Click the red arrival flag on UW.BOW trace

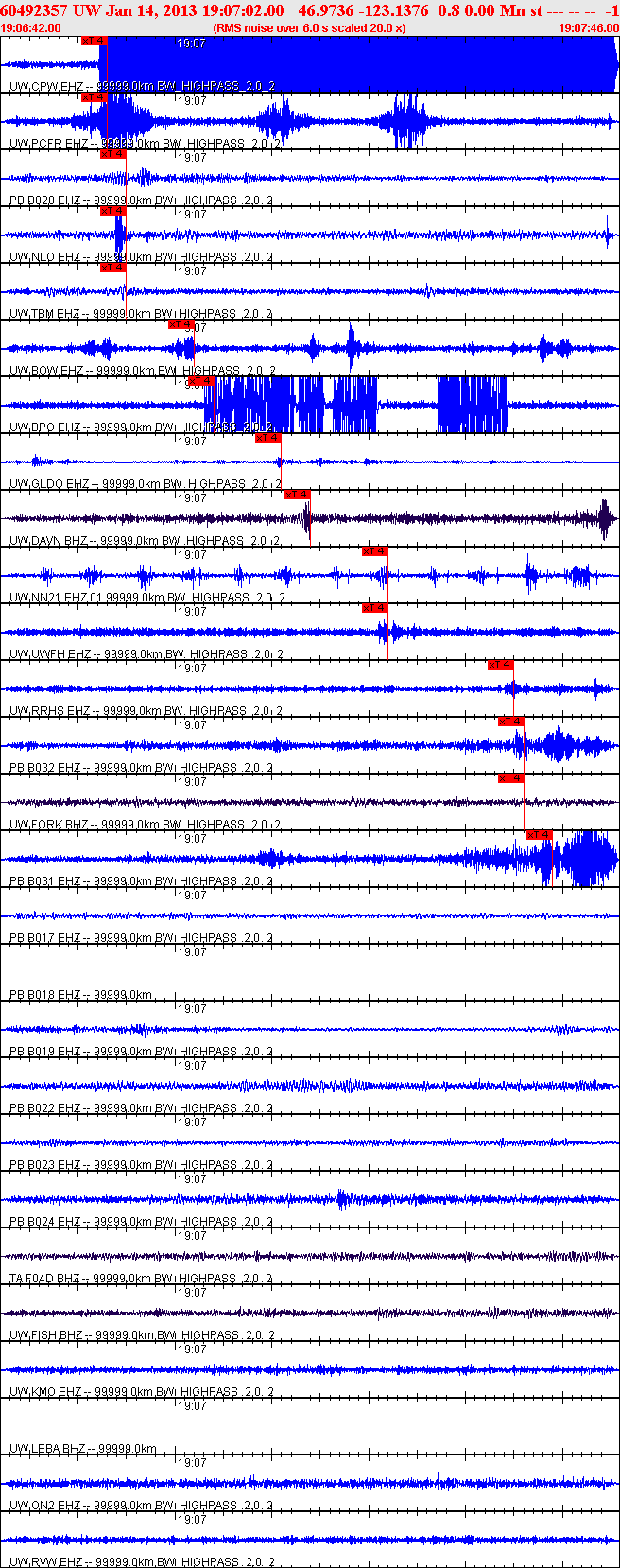point(181,324)
